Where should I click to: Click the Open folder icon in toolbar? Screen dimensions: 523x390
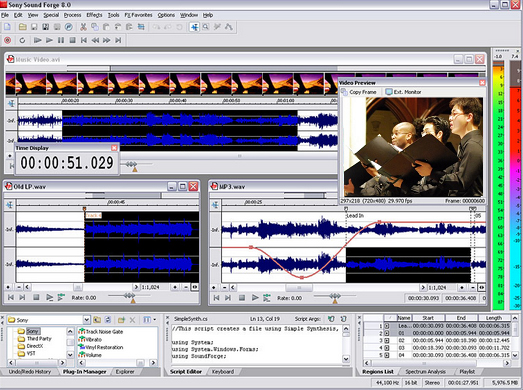click(22, 27)
